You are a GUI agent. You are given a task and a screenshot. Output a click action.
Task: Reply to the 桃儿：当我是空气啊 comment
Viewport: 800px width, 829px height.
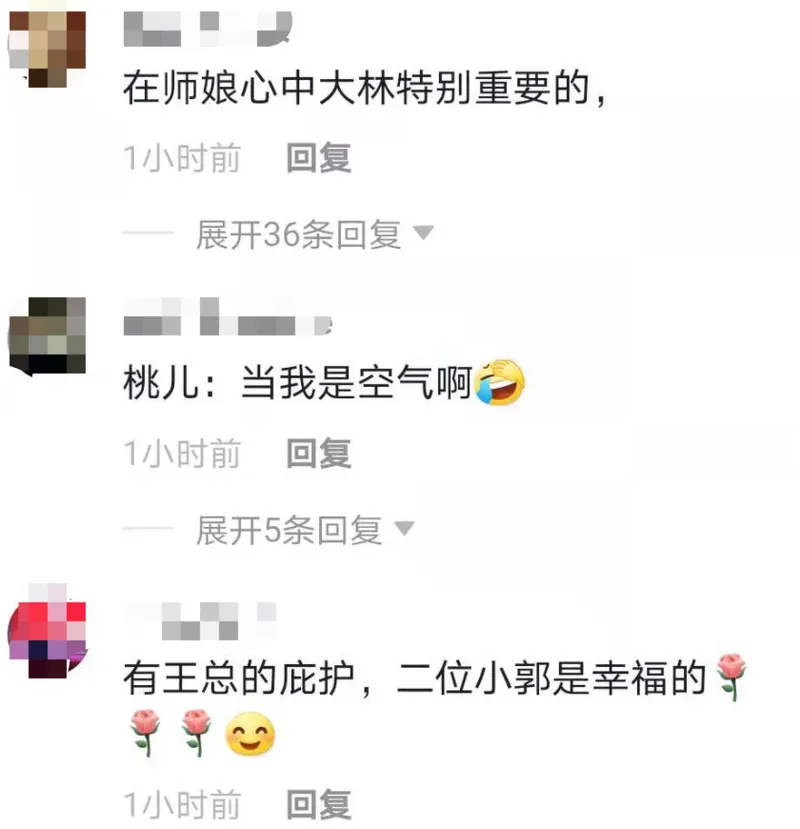click(319, 453)
